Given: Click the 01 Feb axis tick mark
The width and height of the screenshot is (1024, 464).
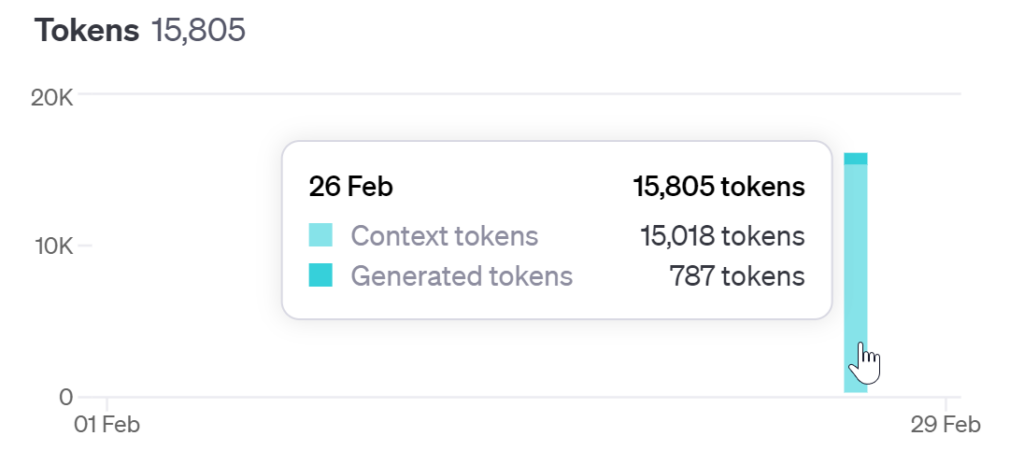Looking at the screenshot, I should [107, 404].
